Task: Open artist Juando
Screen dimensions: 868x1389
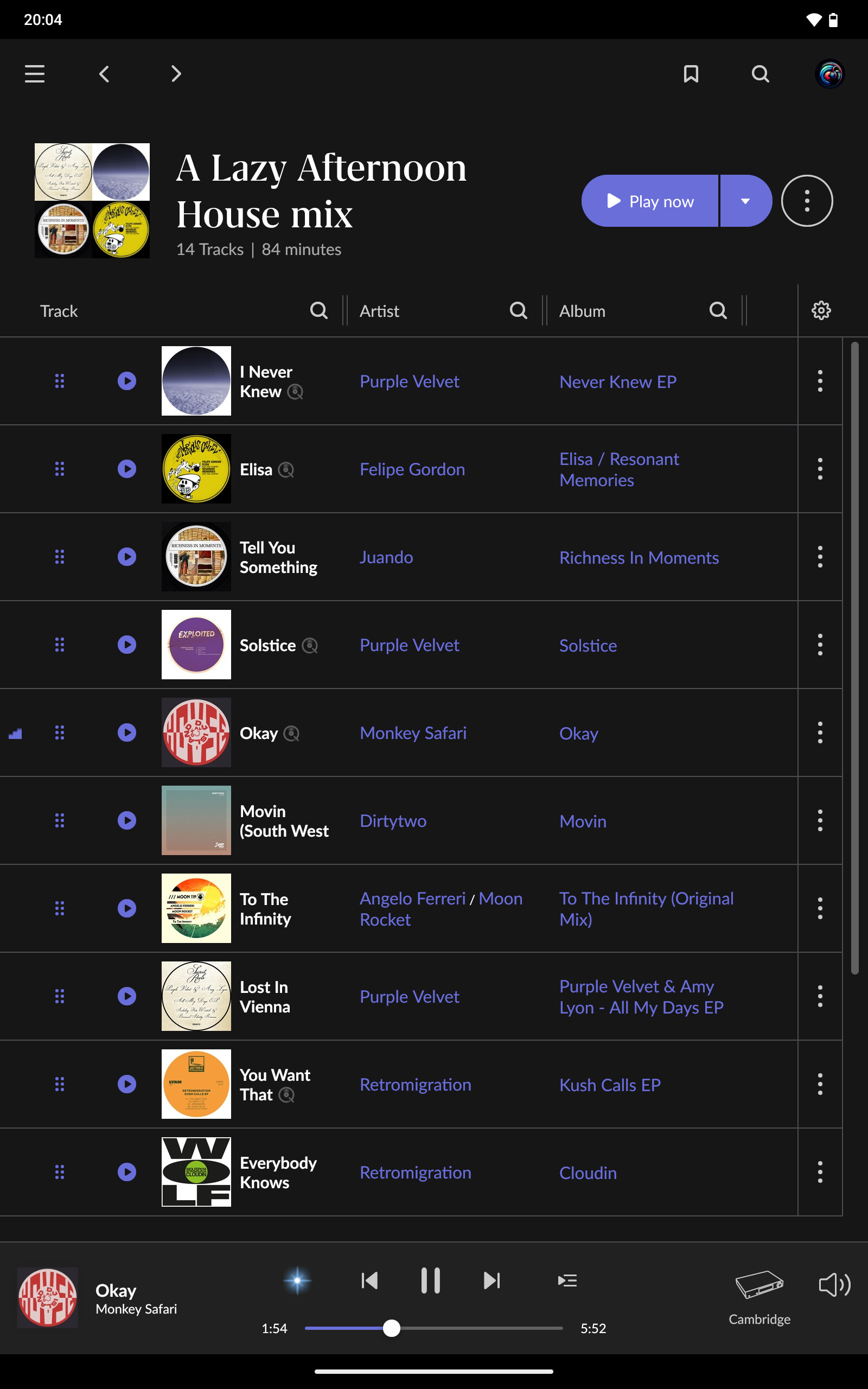Action: click(x=386, y=557)
